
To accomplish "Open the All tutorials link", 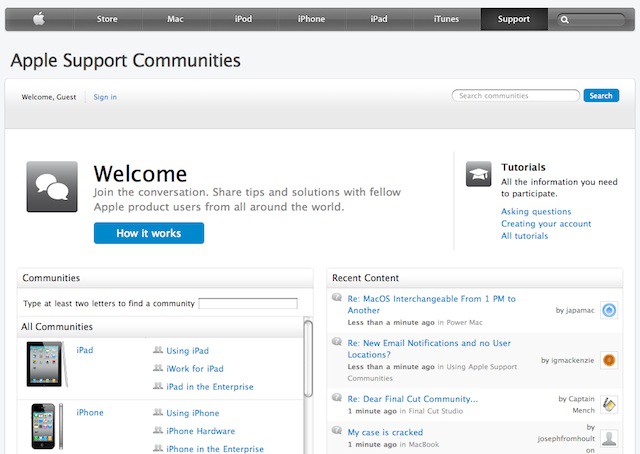I will click(x=524, y=236).
